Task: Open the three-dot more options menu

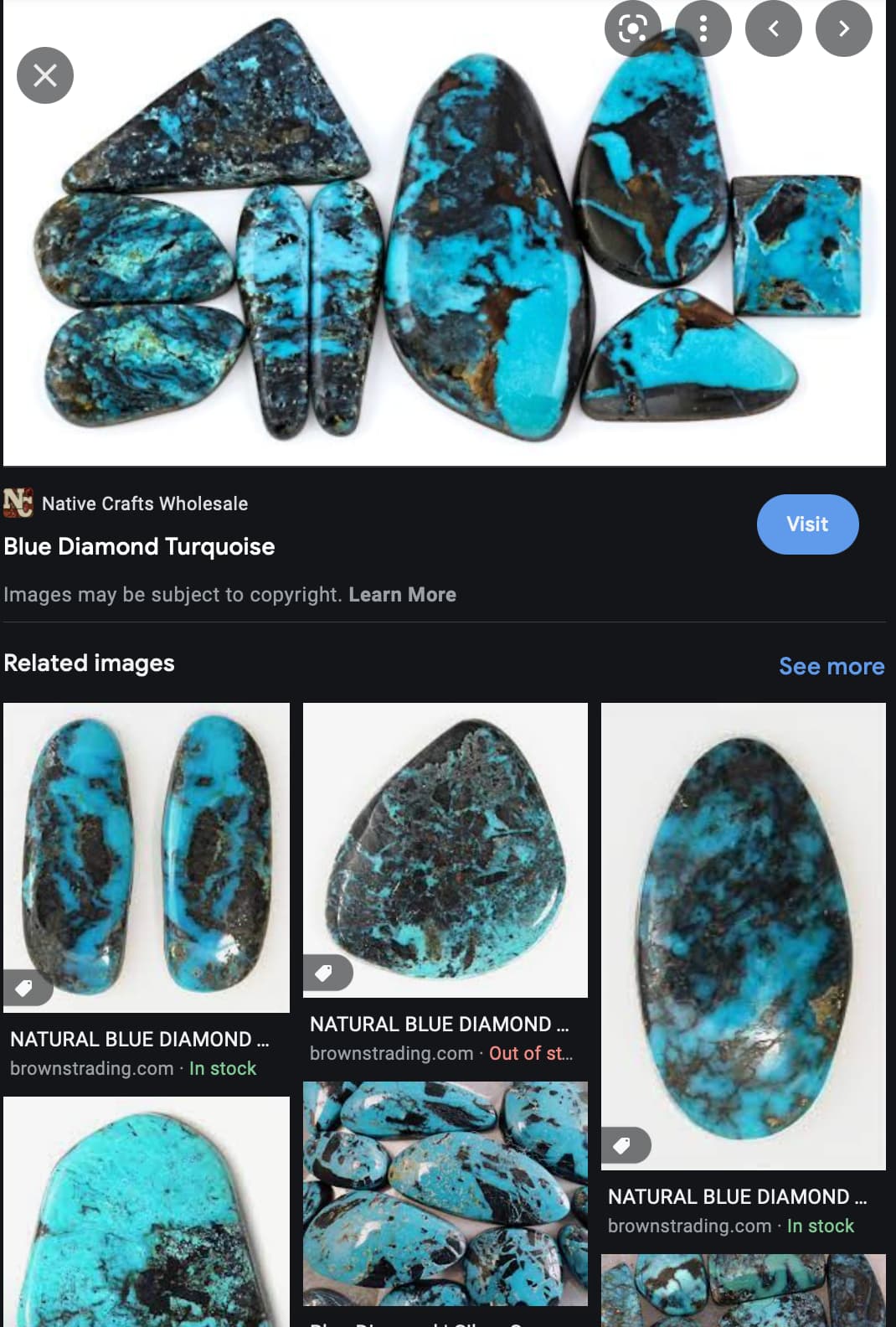Action: [x=703, y=28]
